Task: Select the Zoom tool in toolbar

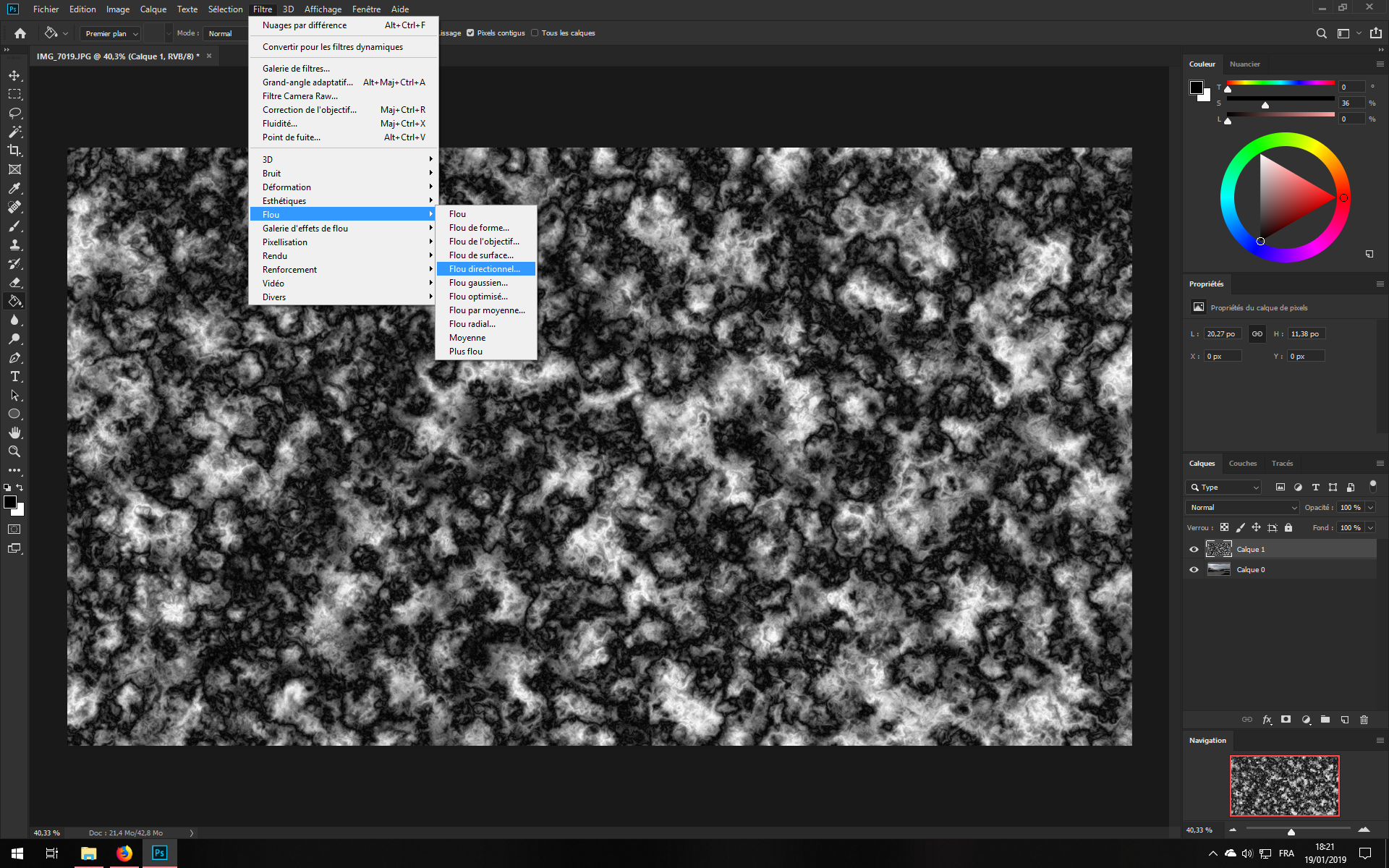Action: point(14,451)
